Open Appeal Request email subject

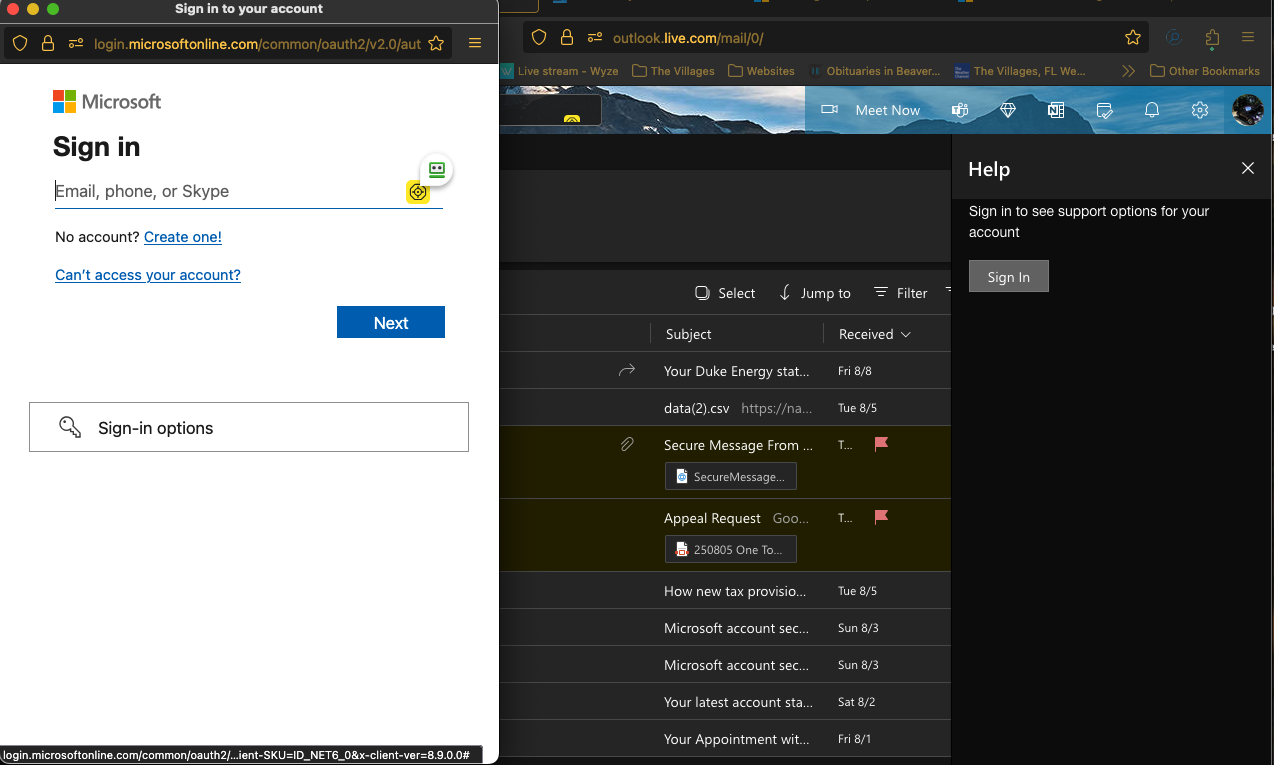(713, 518)
